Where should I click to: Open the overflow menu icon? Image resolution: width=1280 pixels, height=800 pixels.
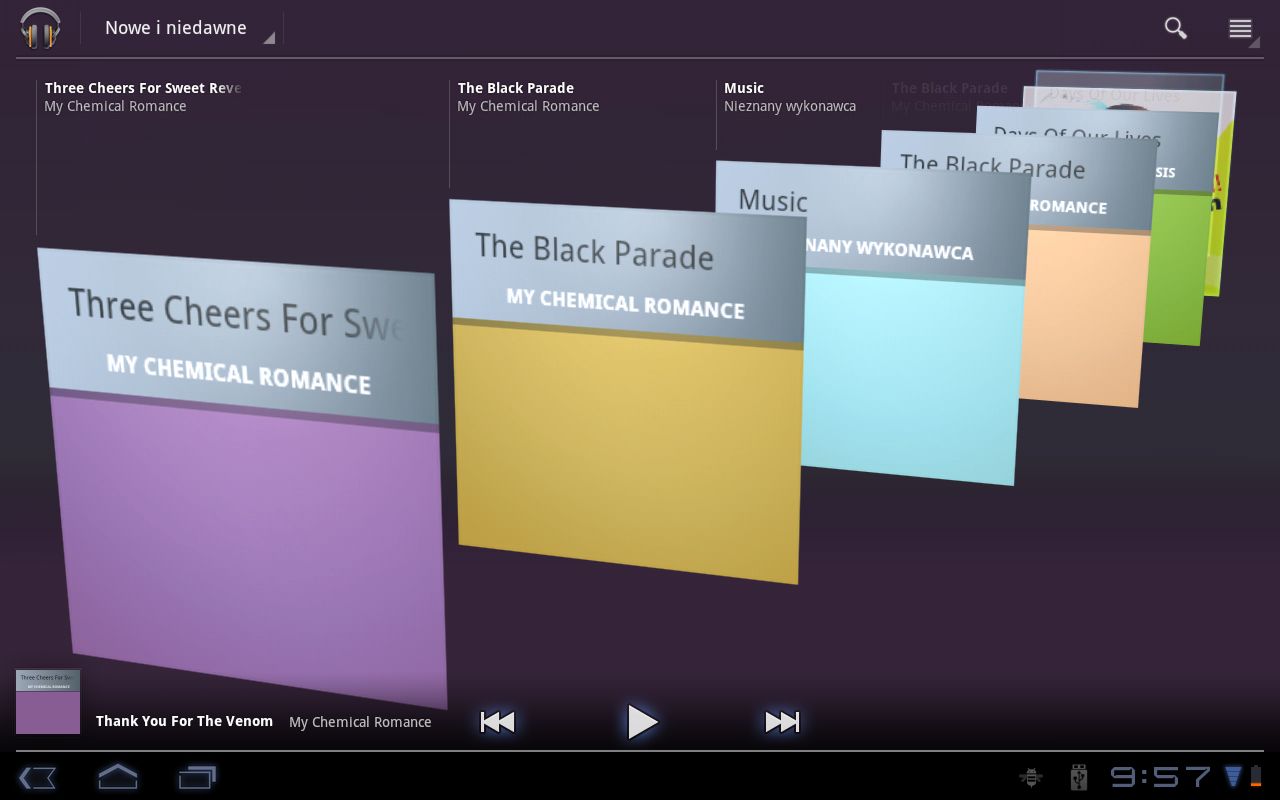(1241, 29)
